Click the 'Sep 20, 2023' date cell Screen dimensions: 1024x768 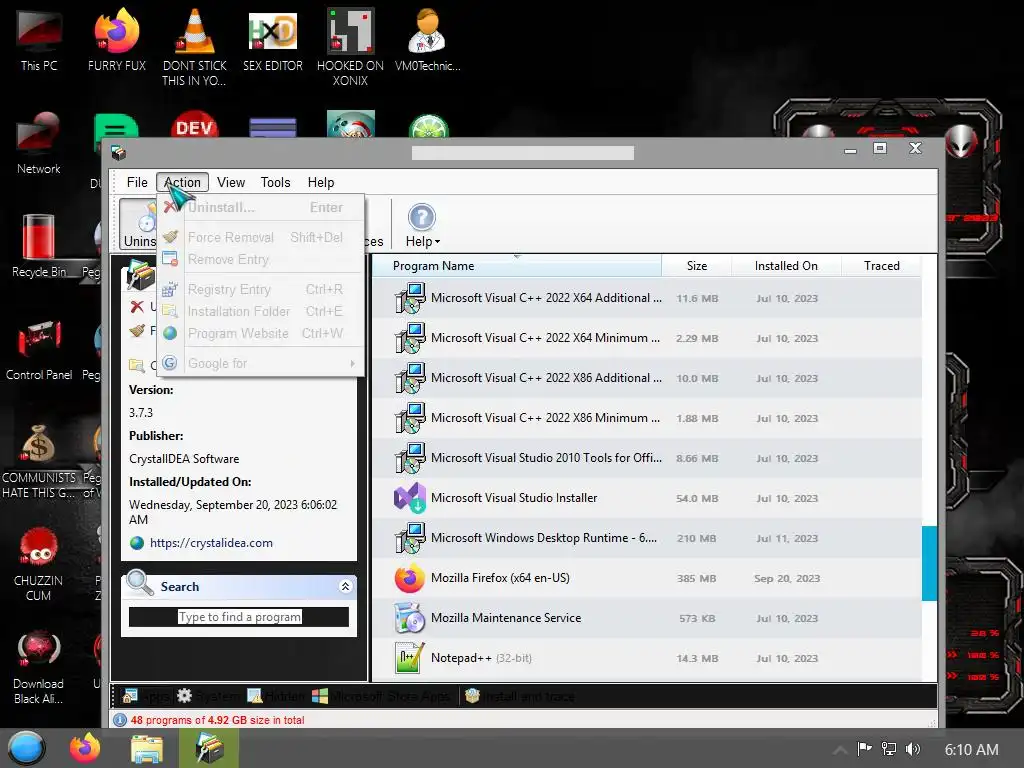[x=787, y=579]
